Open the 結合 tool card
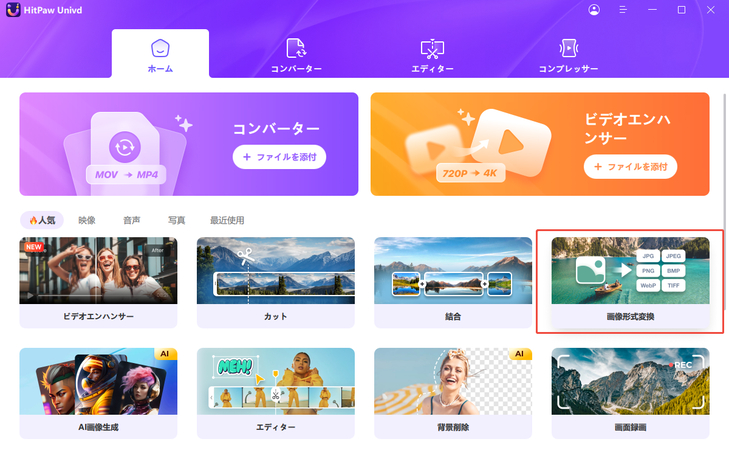The height and width of the screenshot is (450, 729). (453, 282)
